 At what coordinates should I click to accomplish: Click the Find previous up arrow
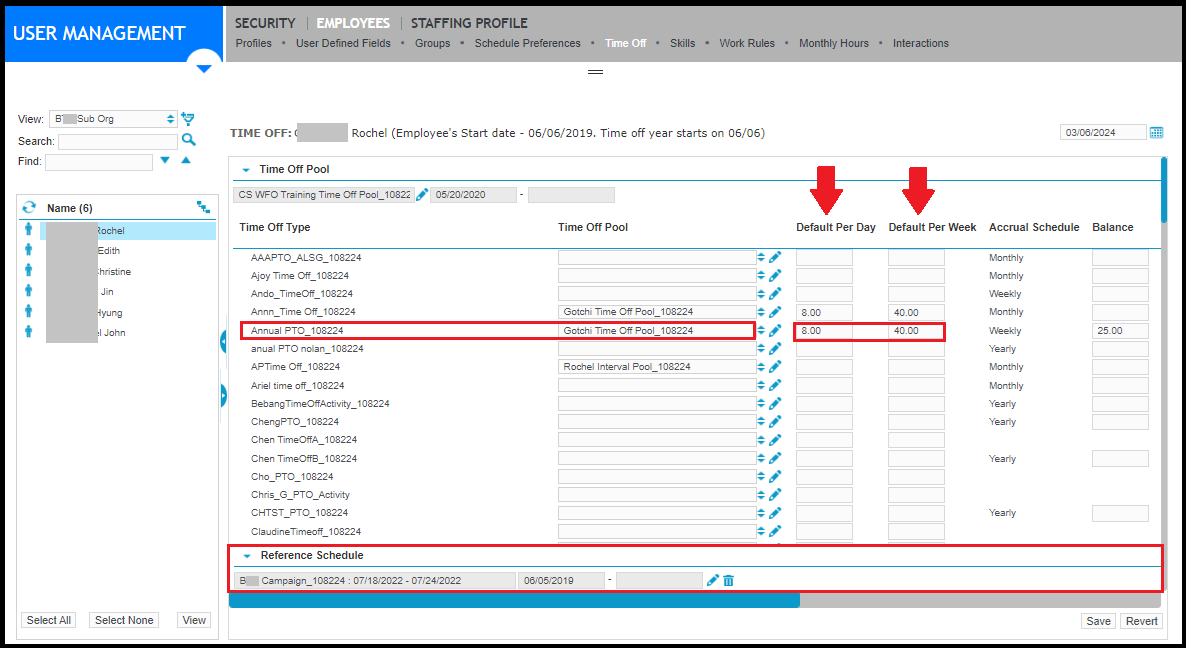186,160
